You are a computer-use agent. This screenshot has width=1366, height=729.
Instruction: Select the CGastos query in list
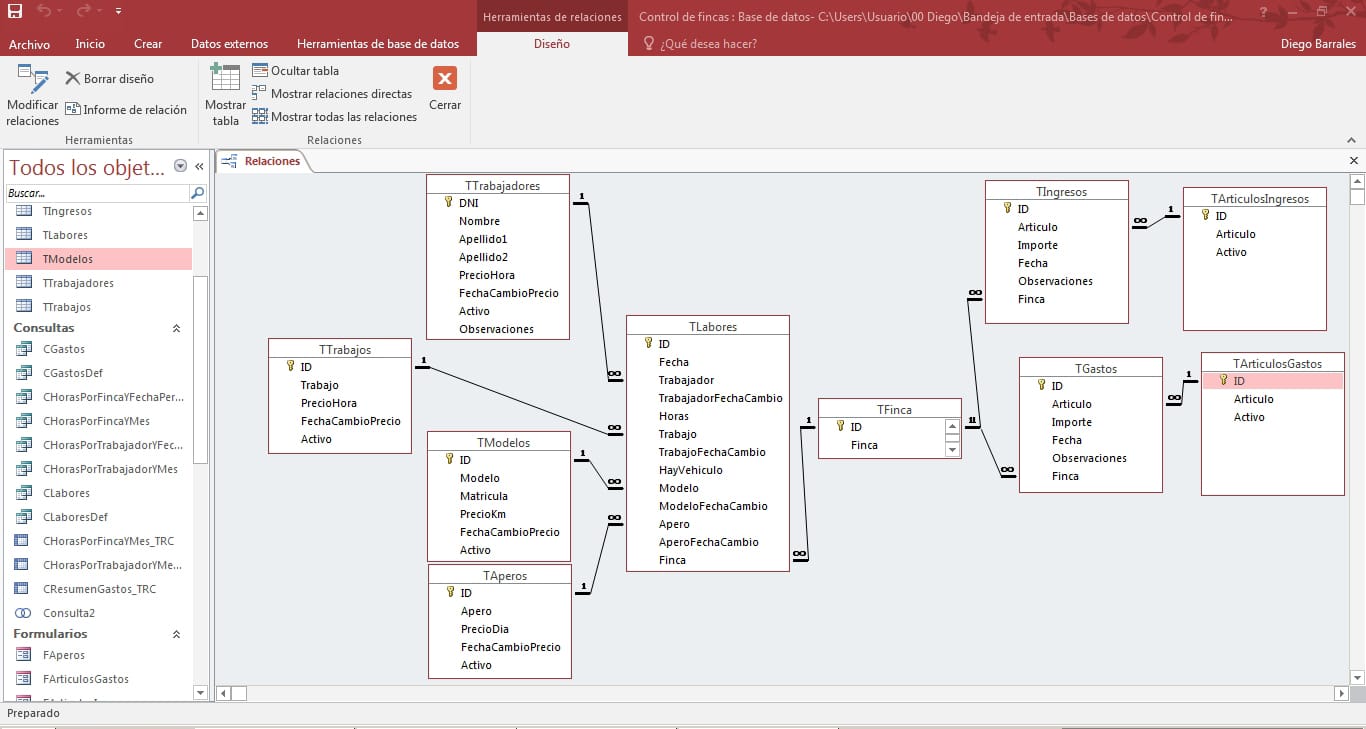[x=64, y=349]
